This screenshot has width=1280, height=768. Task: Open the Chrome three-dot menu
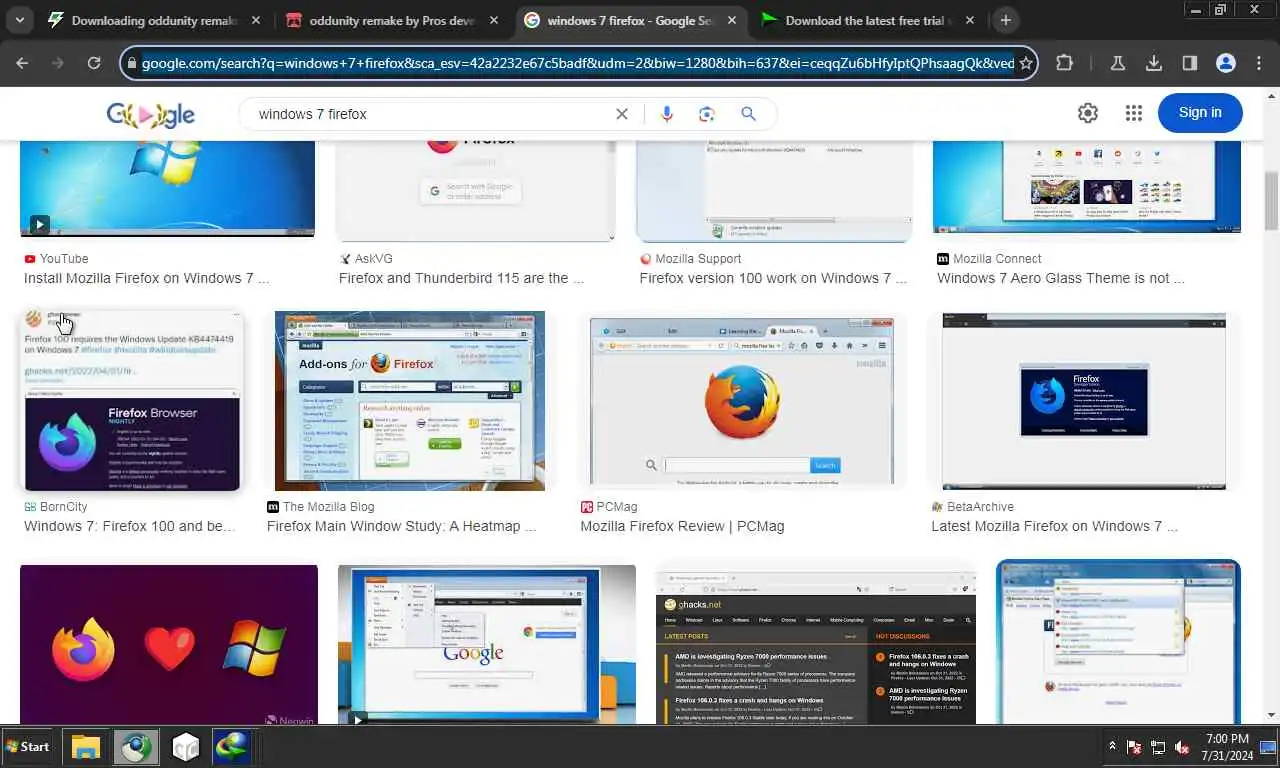(1258, 63)
